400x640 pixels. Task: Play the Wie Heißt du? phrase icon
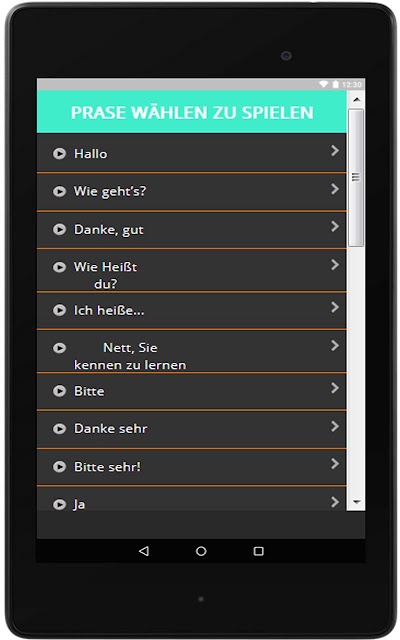60,267
